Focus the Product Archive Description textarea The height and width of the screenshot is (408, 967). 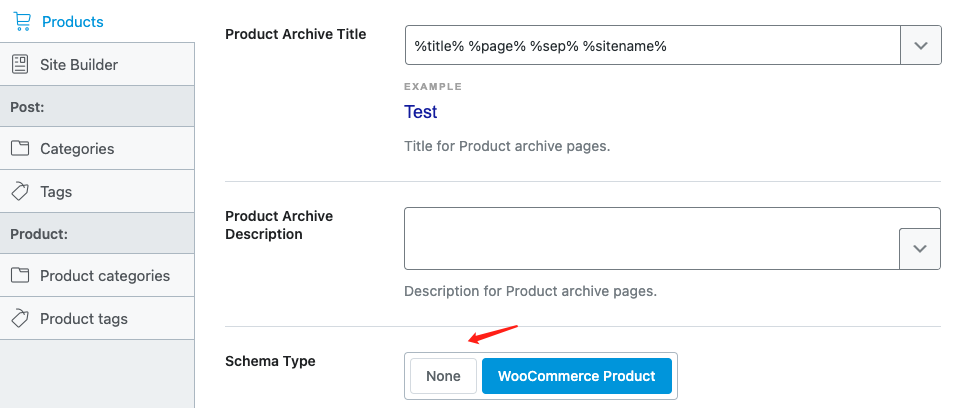point(652,239)
